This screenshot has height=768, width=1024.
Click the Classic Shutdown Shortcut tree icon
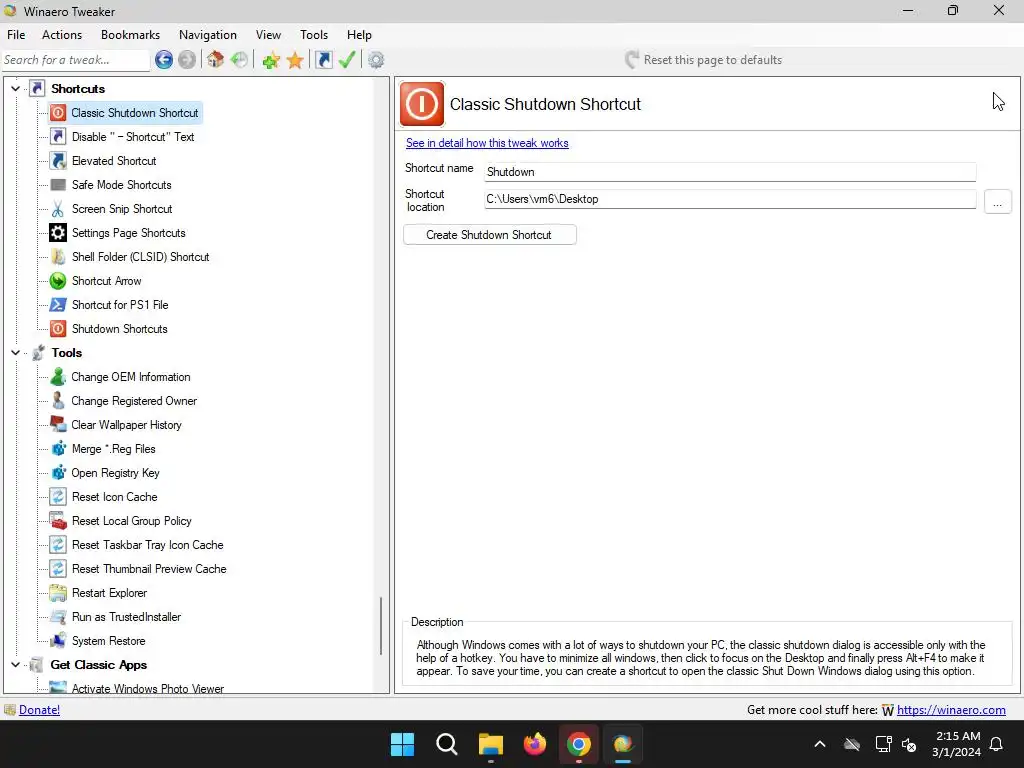(58, 113)
